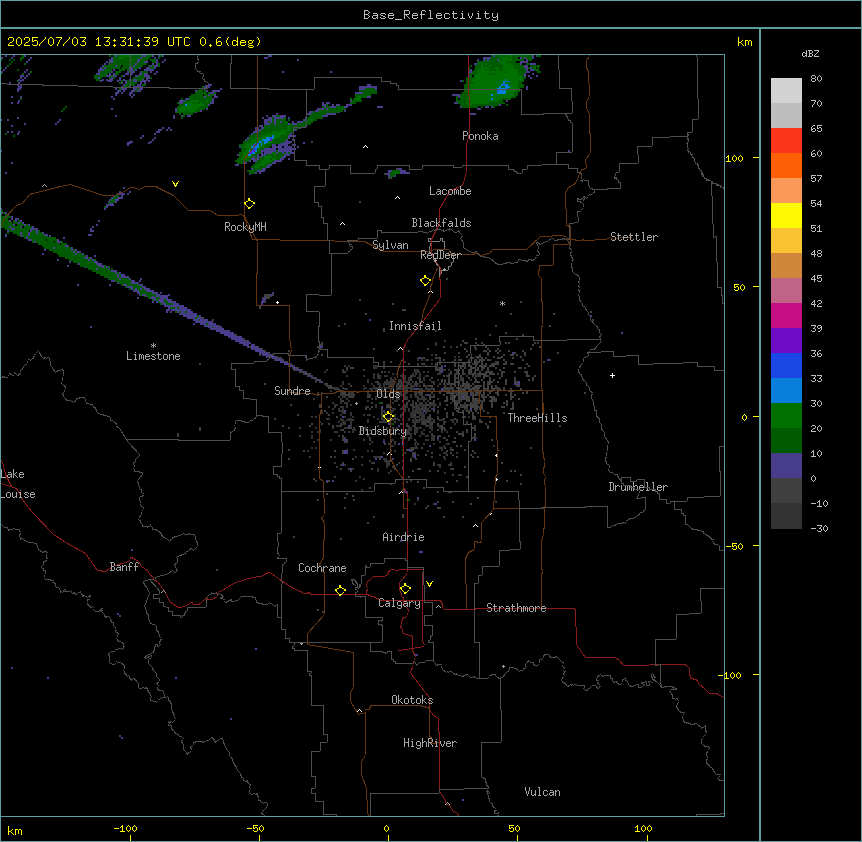This screenshot has height=842, width=862.
Task: Select the orange 57-60 dBZ legend swatch
Action: [786, 165]
